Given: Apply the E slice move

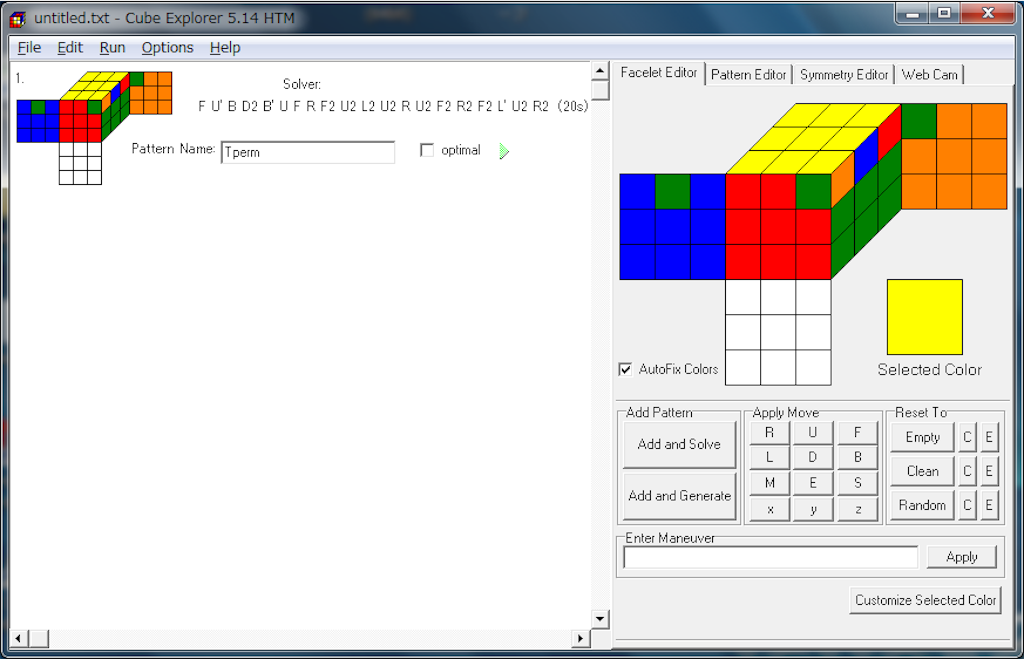Looking at the screenshot, I should [812, 483].
